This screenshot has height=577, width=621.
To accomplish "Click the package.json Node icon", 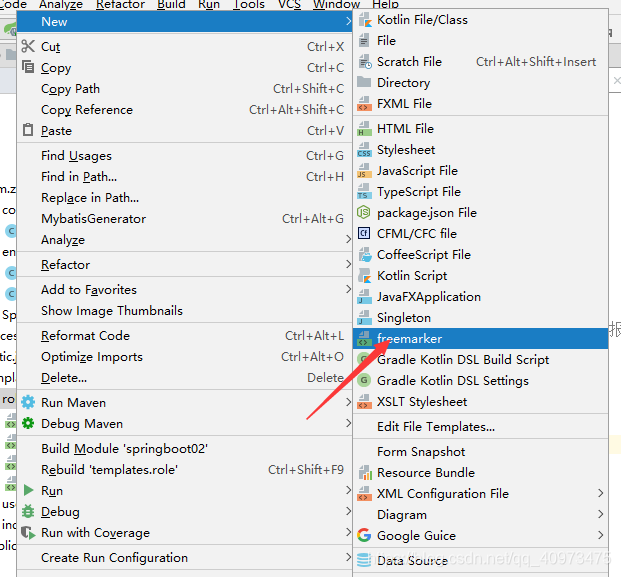I will coord(364,213).
